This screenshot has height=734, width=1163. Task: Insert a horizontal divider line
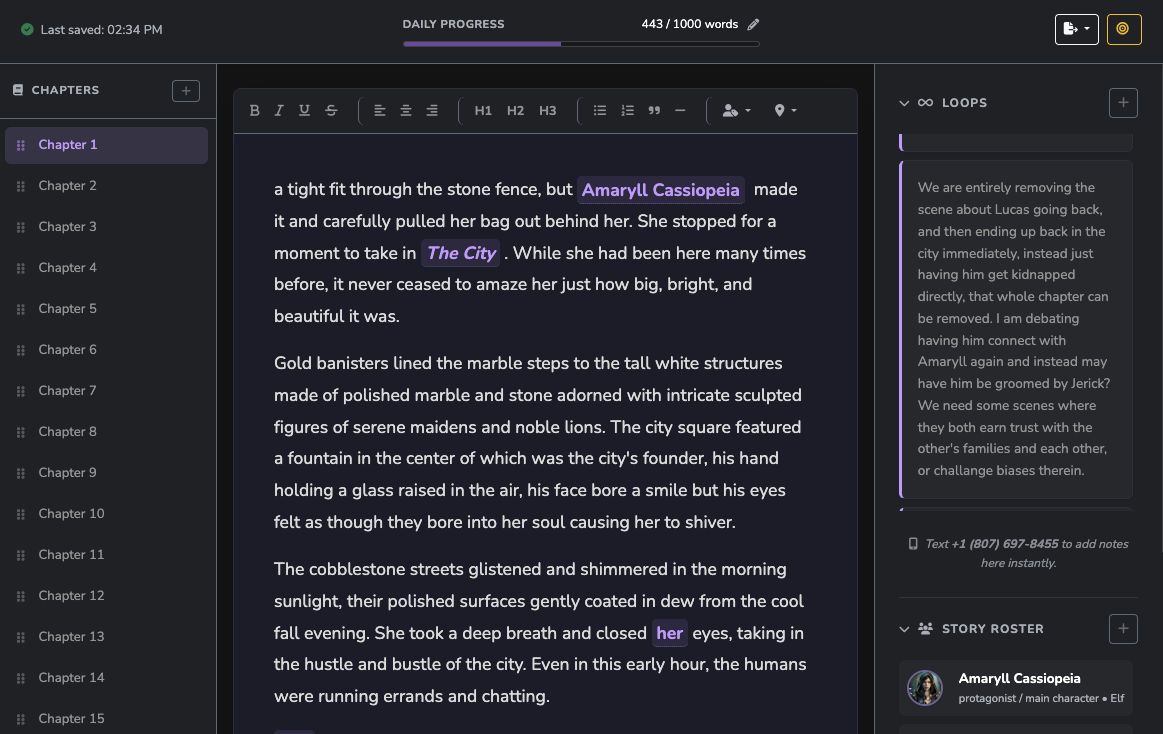(680, 111)
